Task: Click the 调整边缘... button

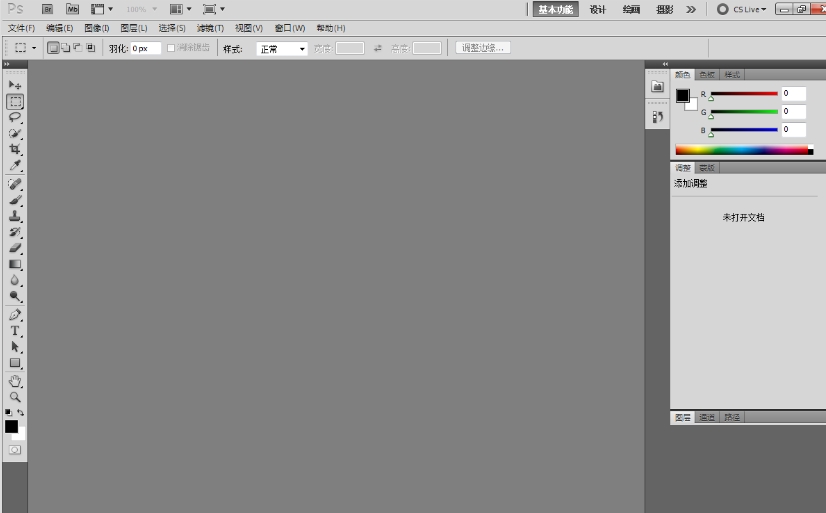Action: coord(483,48)
